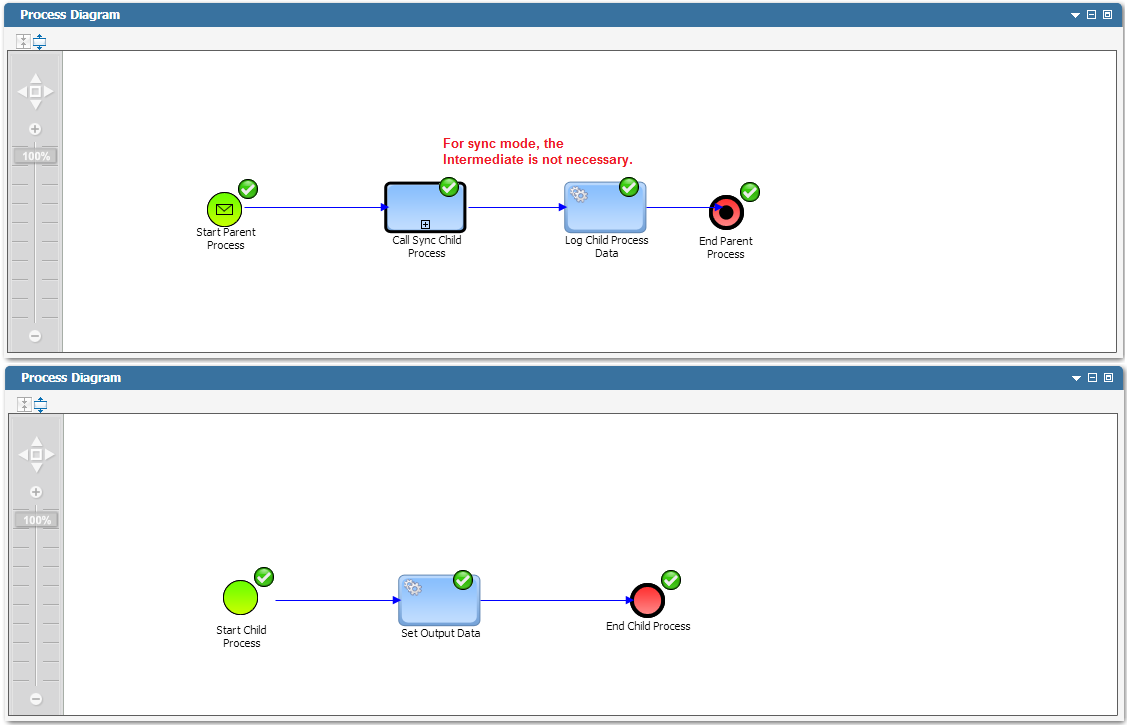The height and width of the screenshot is (726, 1127).
Task: Pan right in bottom diagram navigator
Action: click(50, 454)
